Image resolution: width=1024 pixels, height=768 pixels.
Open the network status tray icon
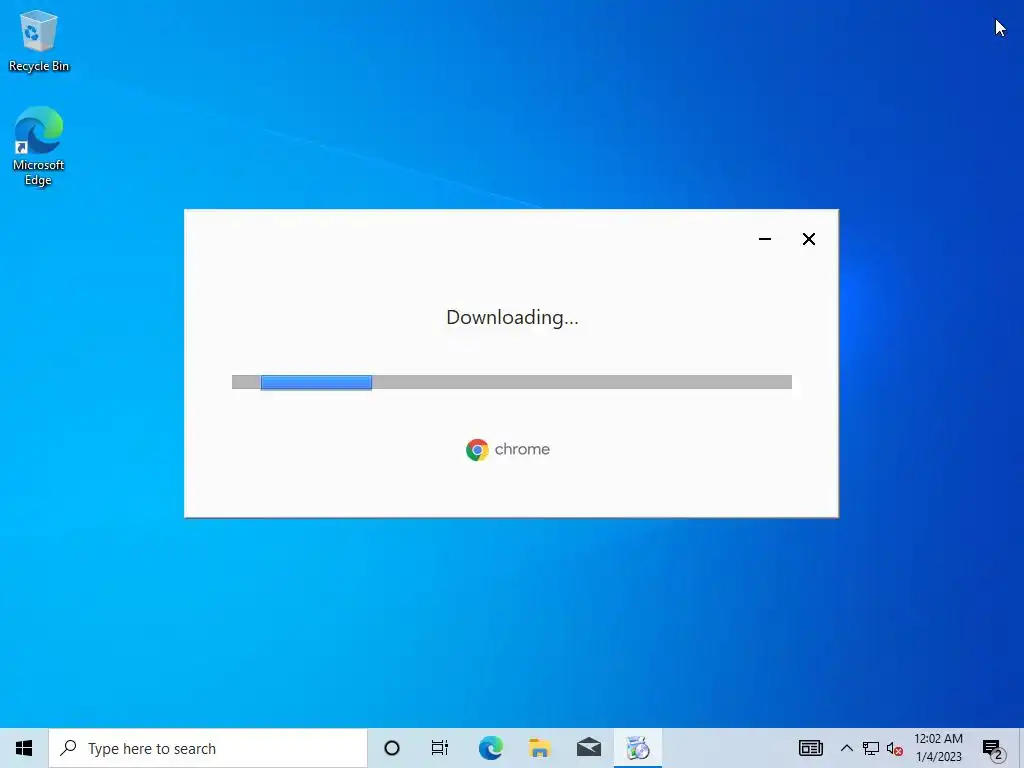click(x=871, y=748)
